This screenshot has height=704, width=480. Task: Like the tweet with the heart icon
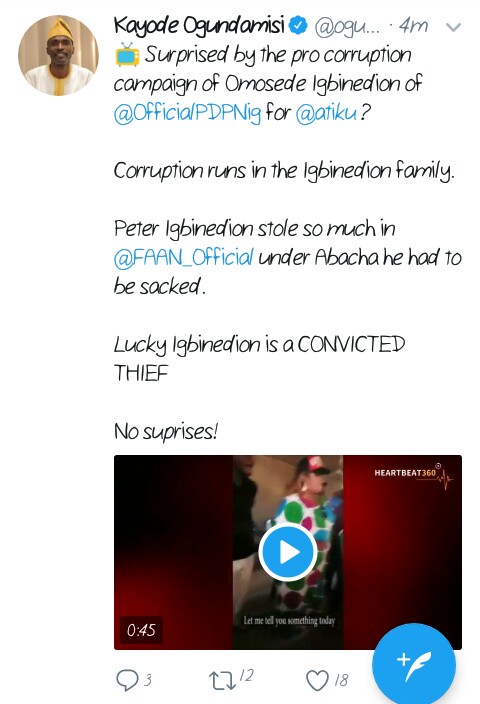click(317, 680)
